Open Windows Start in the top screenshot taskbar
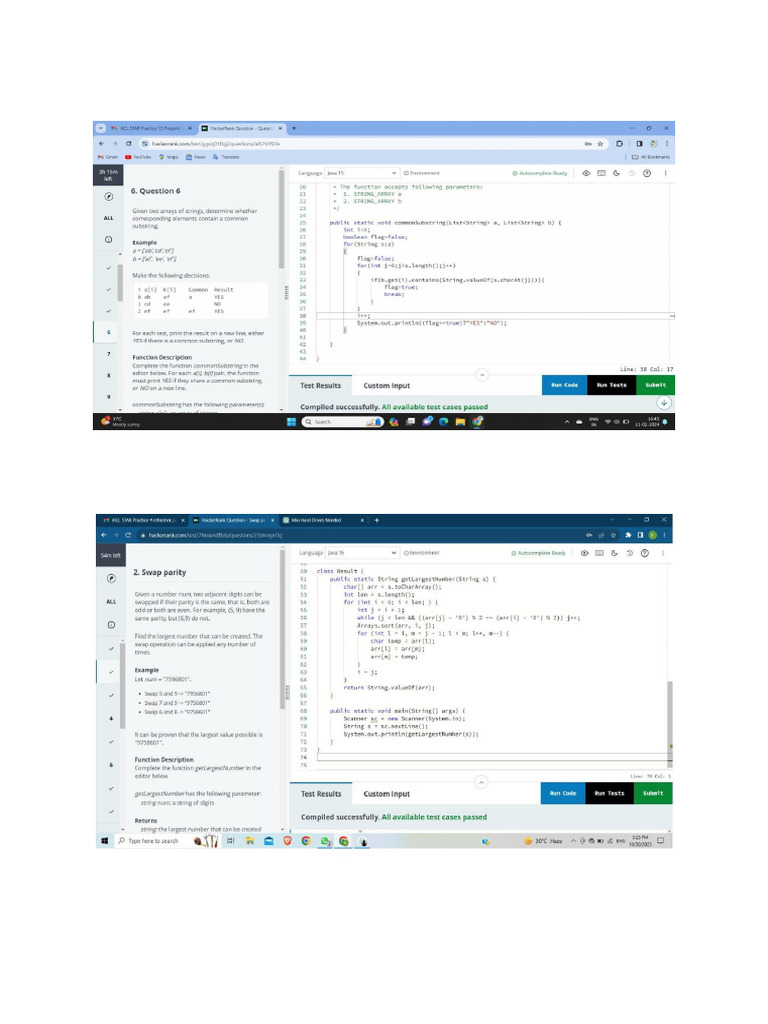Screen dimensions: 768x1024 tap(291, 422)
